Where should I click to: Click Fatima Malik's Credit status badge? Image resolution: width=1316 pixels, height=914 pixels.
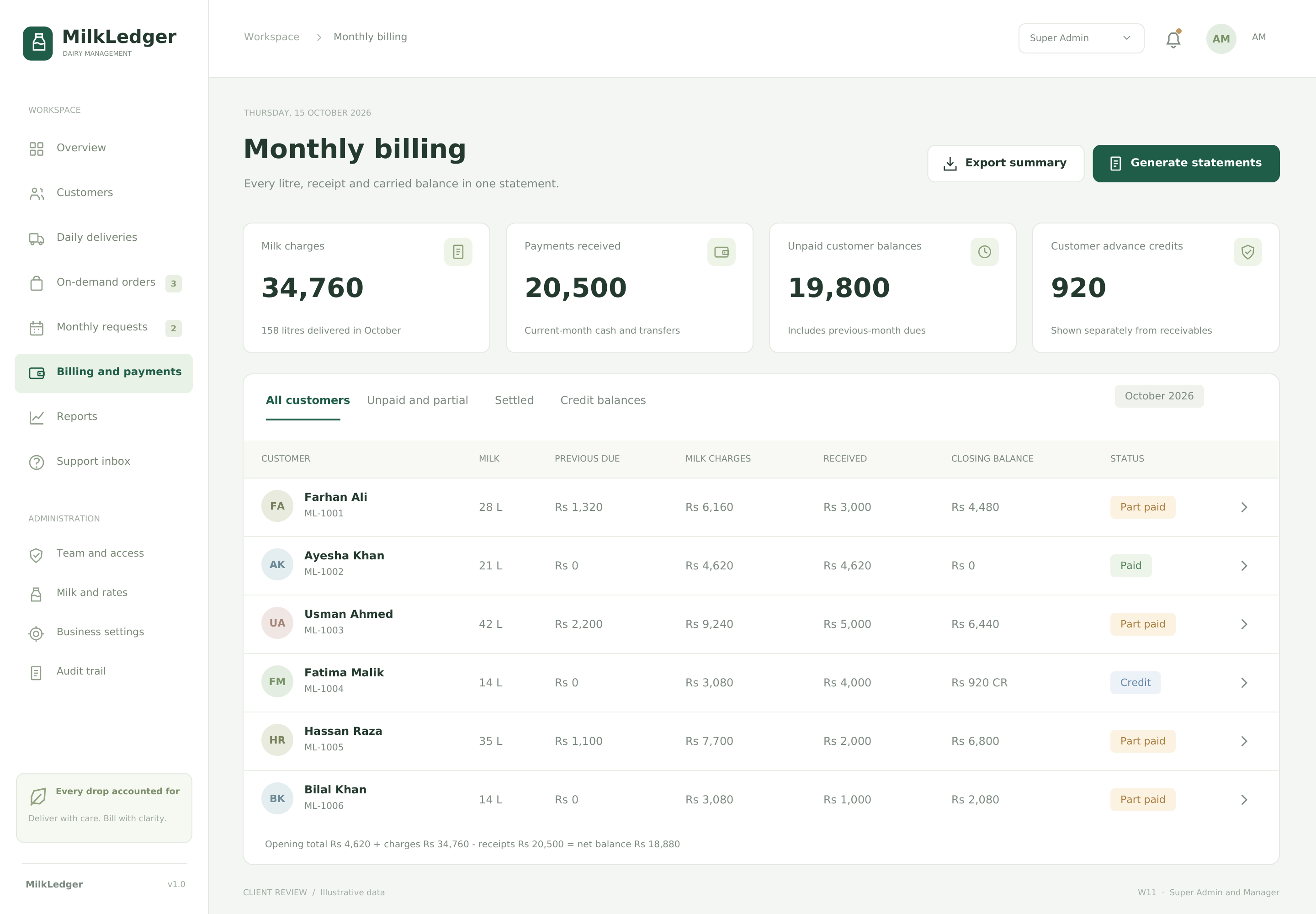(x=1135, y=682)
